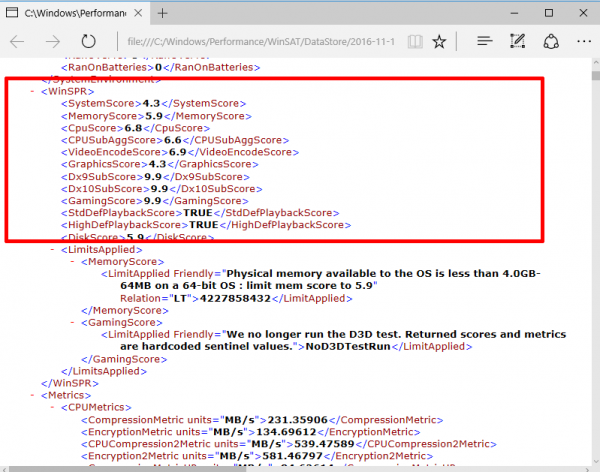600x472 pixels.
Task: Click the value 4227858432
Action: click(x=235, y=299)
